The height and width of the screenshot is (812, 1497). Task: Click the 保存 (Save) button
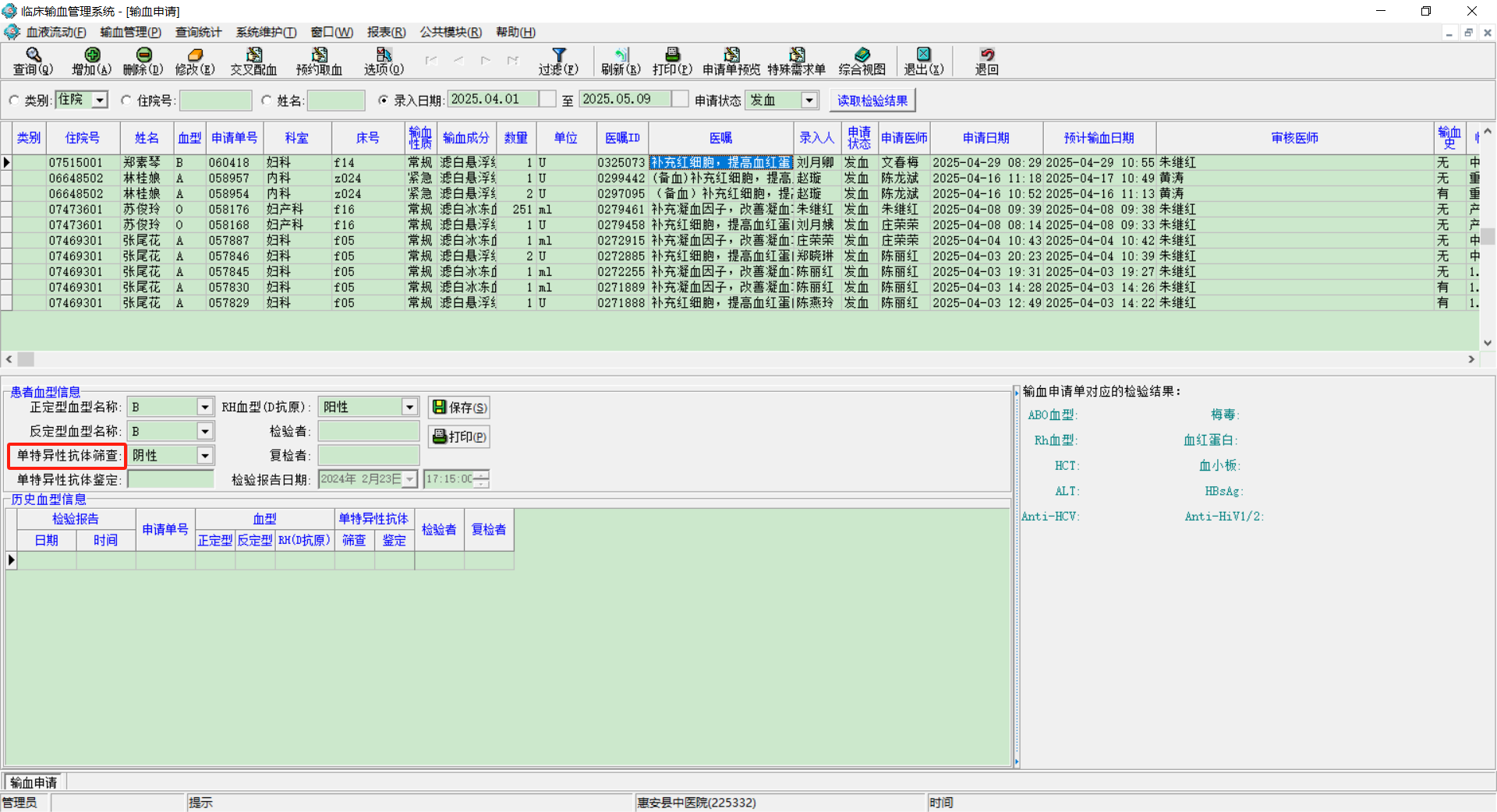click(x=459, y=408)
